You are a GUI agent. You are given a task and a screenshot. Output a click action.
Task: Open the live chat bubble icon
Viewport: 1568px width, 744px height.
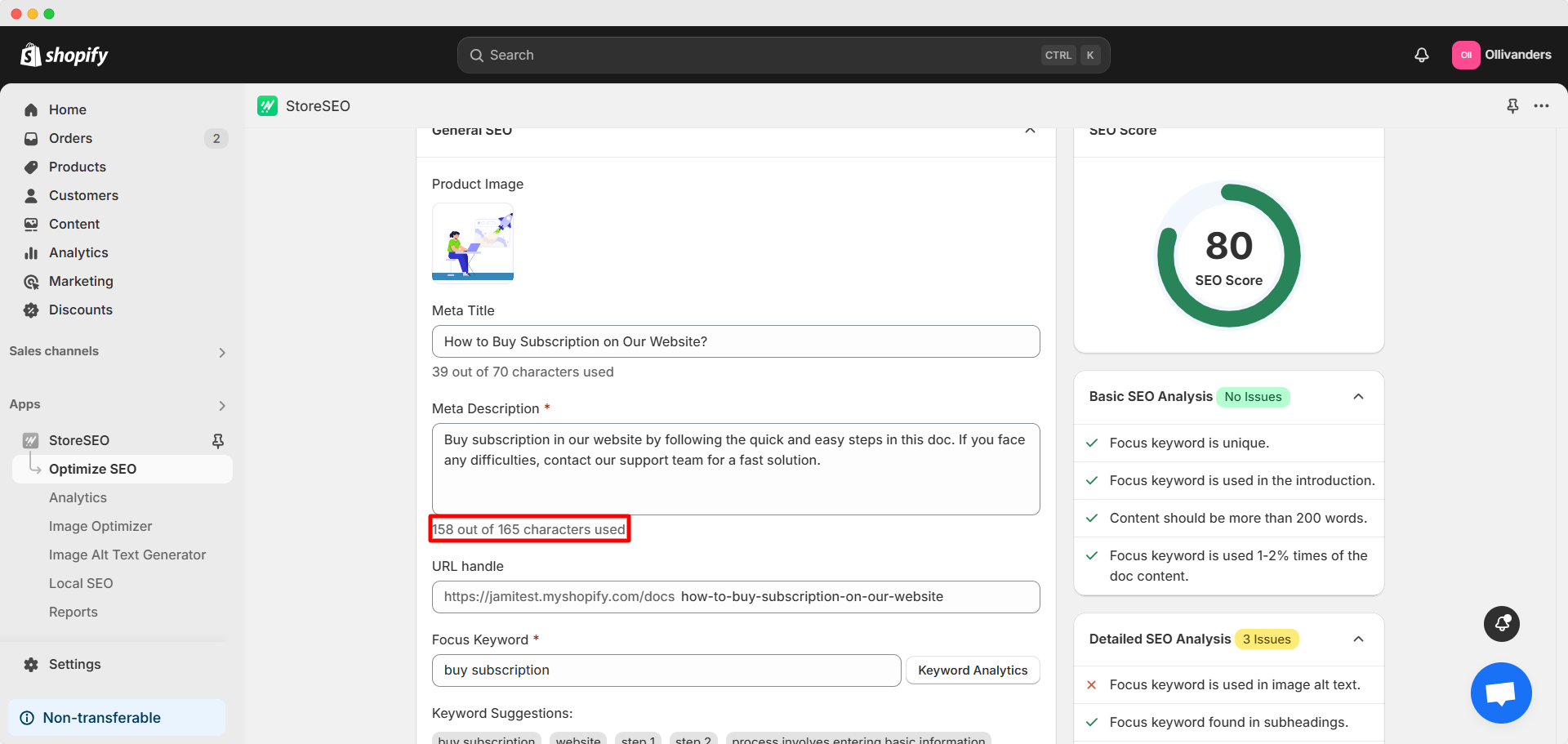point(1501,693)
